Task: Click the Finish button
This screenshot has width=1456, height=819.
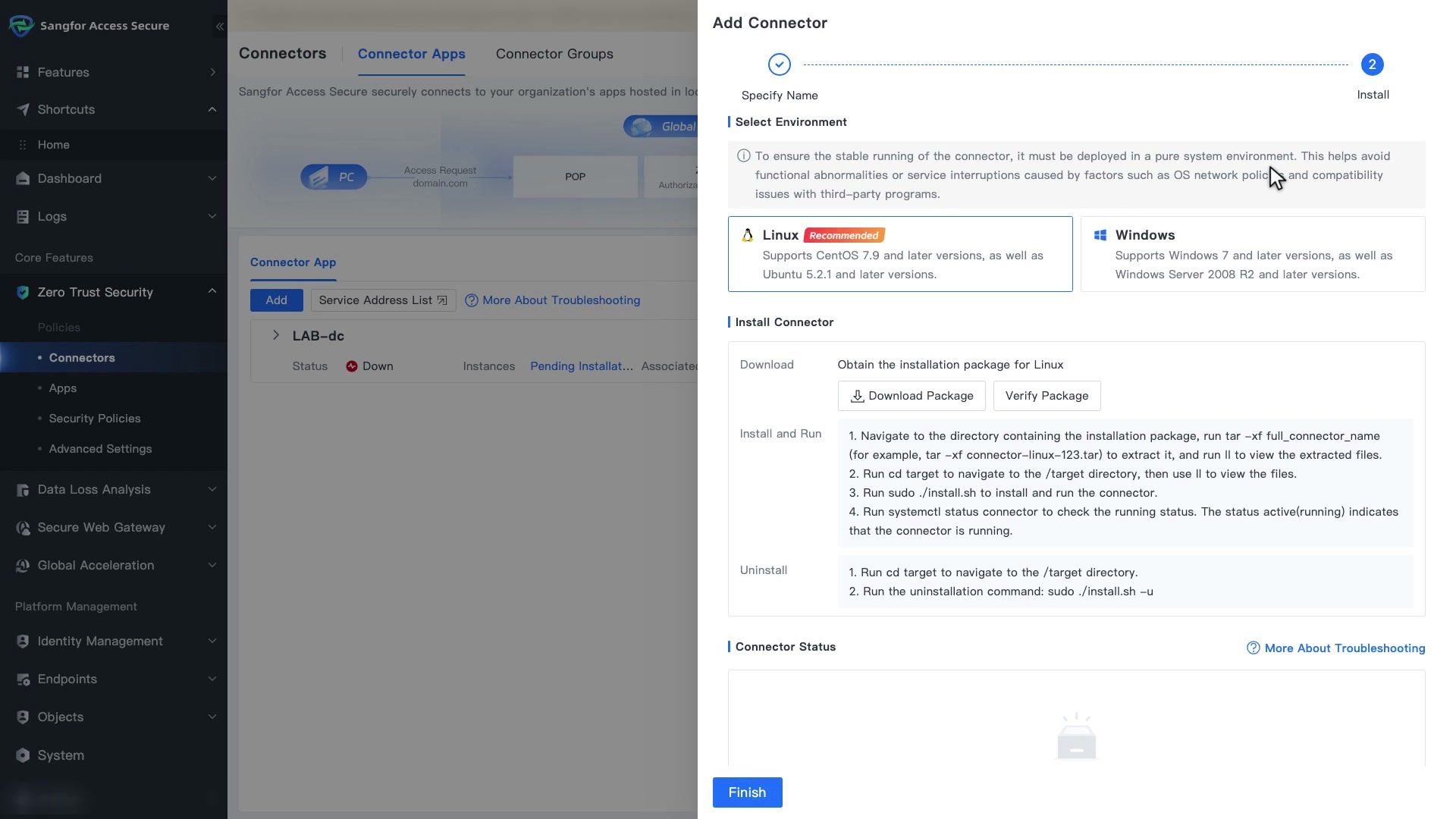Action: tap(747, 792)
